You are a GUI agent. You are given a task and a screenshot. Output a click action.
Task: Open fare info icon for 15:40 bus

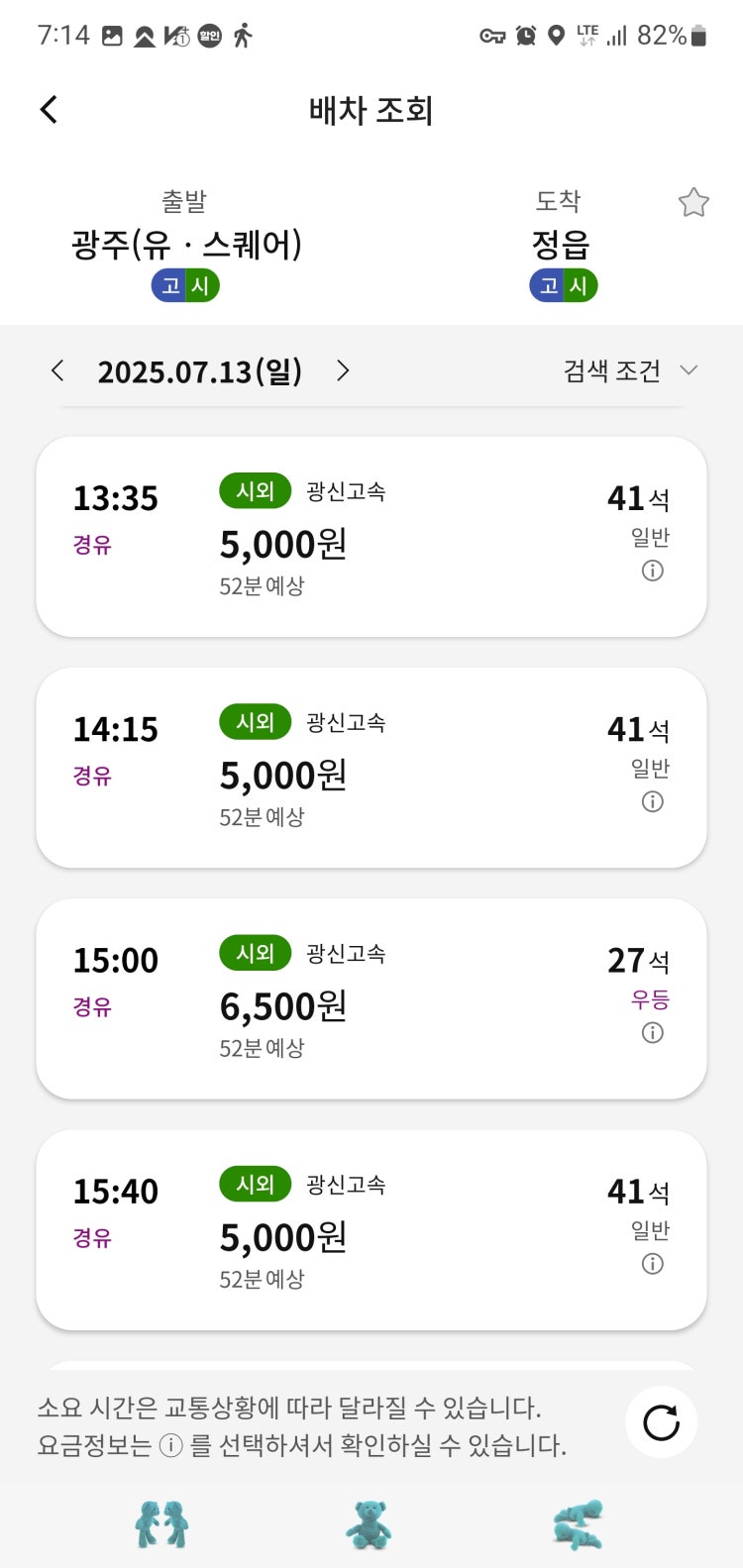point(652,1263)
